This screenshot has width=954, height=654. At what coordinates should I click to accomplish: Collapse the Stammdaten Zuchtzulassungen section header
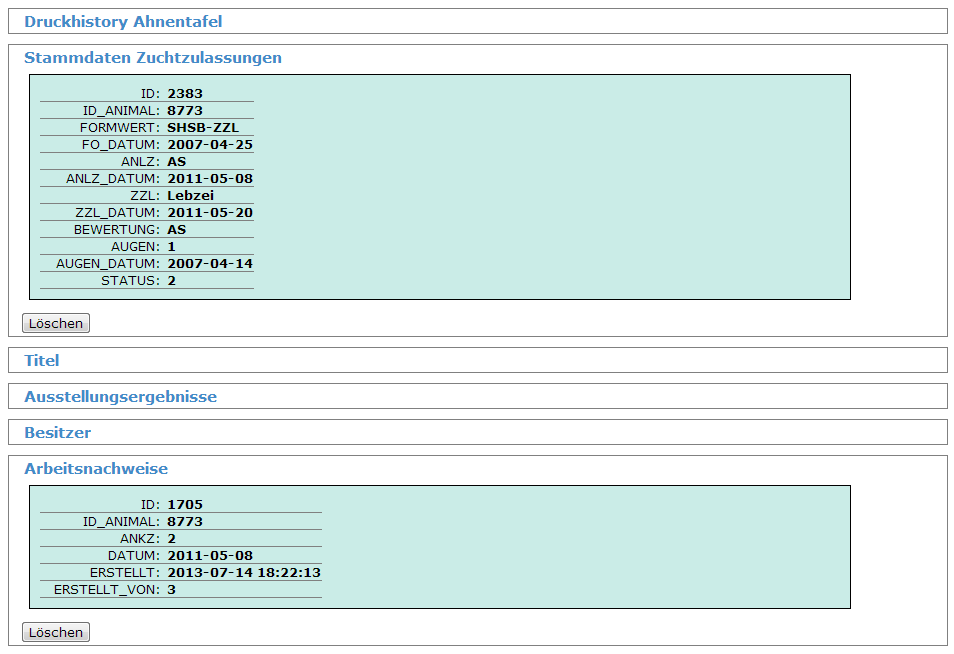tap(153, 58)
